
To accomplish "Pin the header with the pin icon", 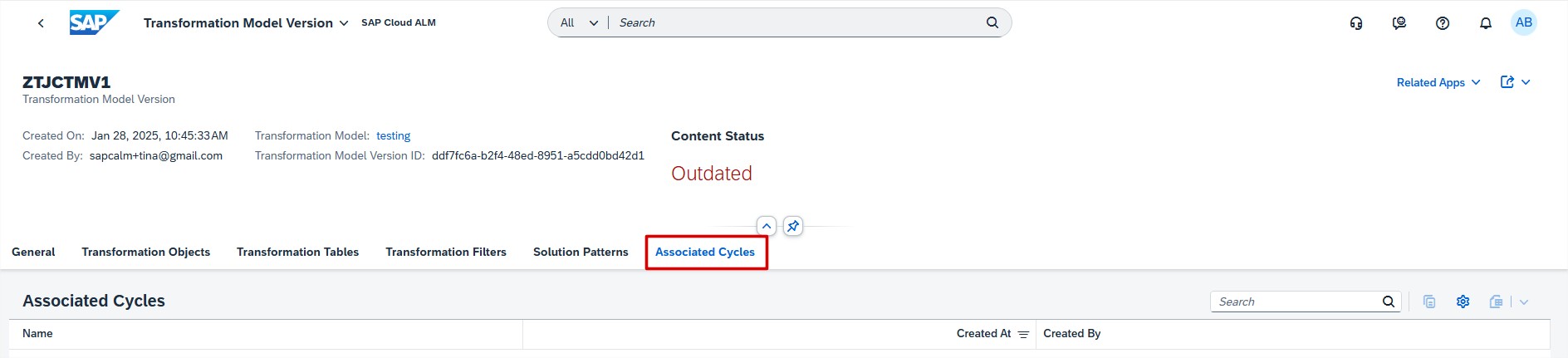I will click(x=793, y=226).
